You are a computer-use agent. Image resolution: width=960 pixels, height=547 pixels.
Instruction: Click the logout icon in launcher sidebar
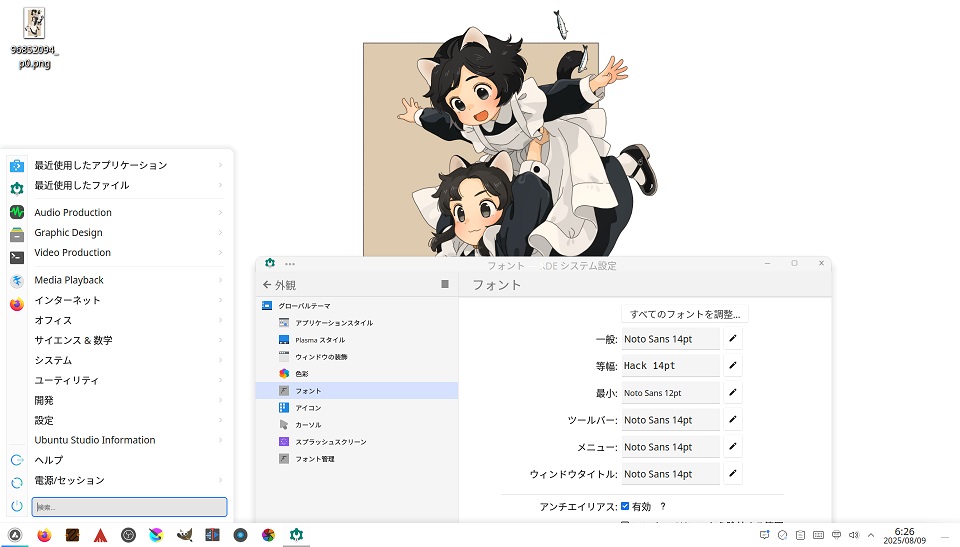tap(17, 460)
